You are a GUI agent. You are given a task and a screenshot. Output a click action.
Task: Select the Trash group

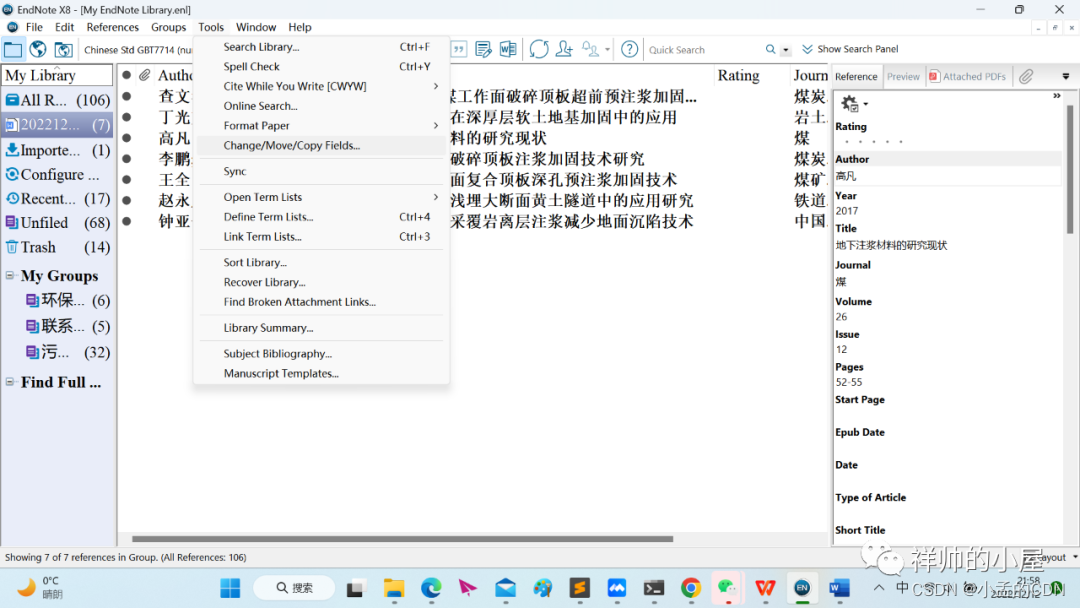tap(58, 247)
